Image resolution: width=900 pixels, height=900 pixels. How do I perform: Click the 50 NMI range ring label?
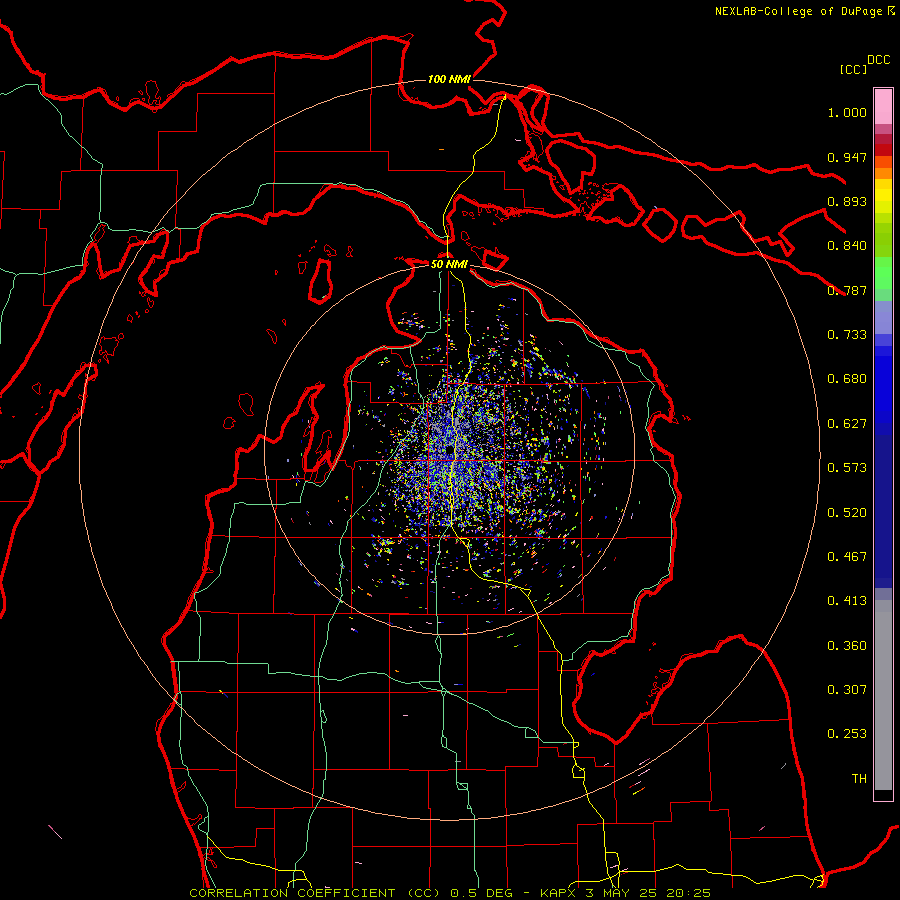pos(449,264)
